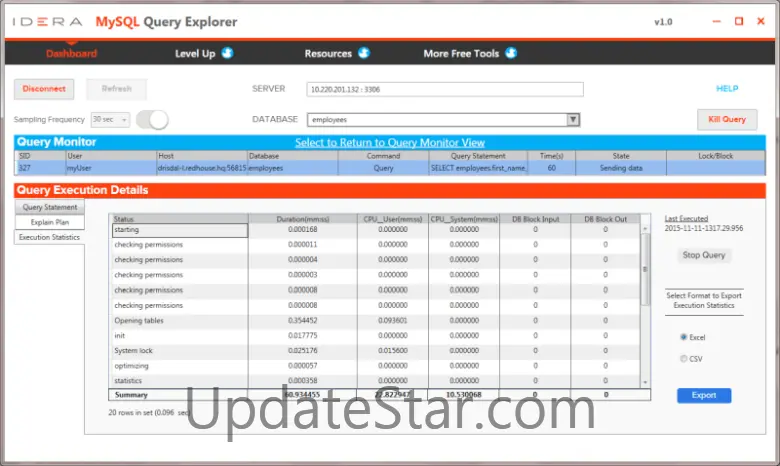
Task: Expand the DATABASE dropdown arrow
Action: point(573,119)
